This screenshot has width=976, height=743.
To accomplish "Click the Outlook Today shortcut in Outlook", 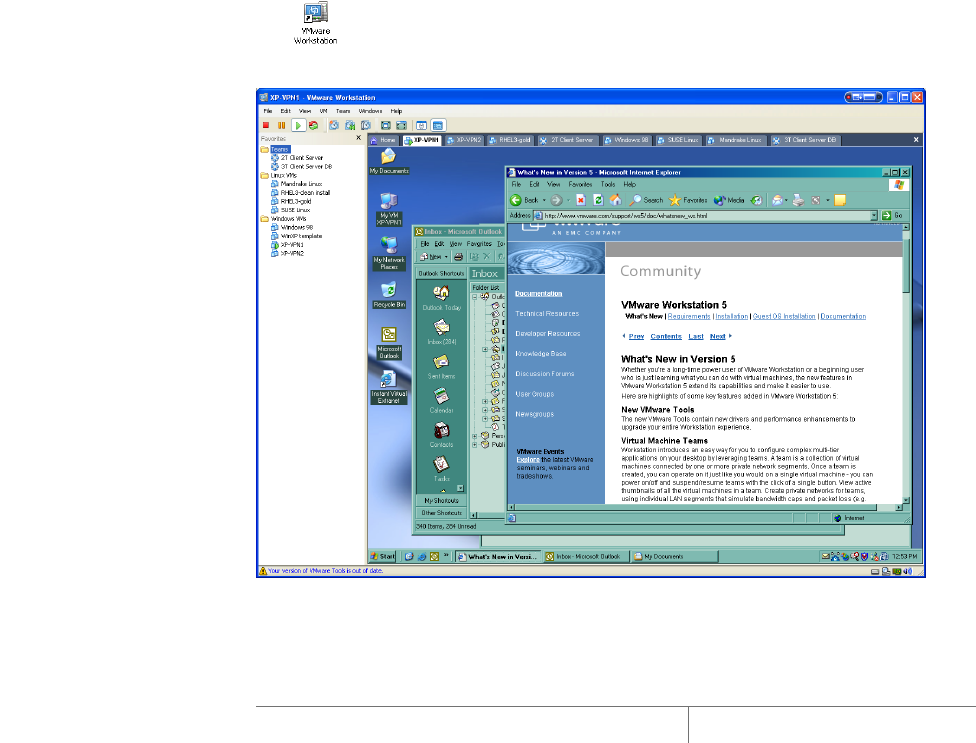I will [x=441, y=298].
